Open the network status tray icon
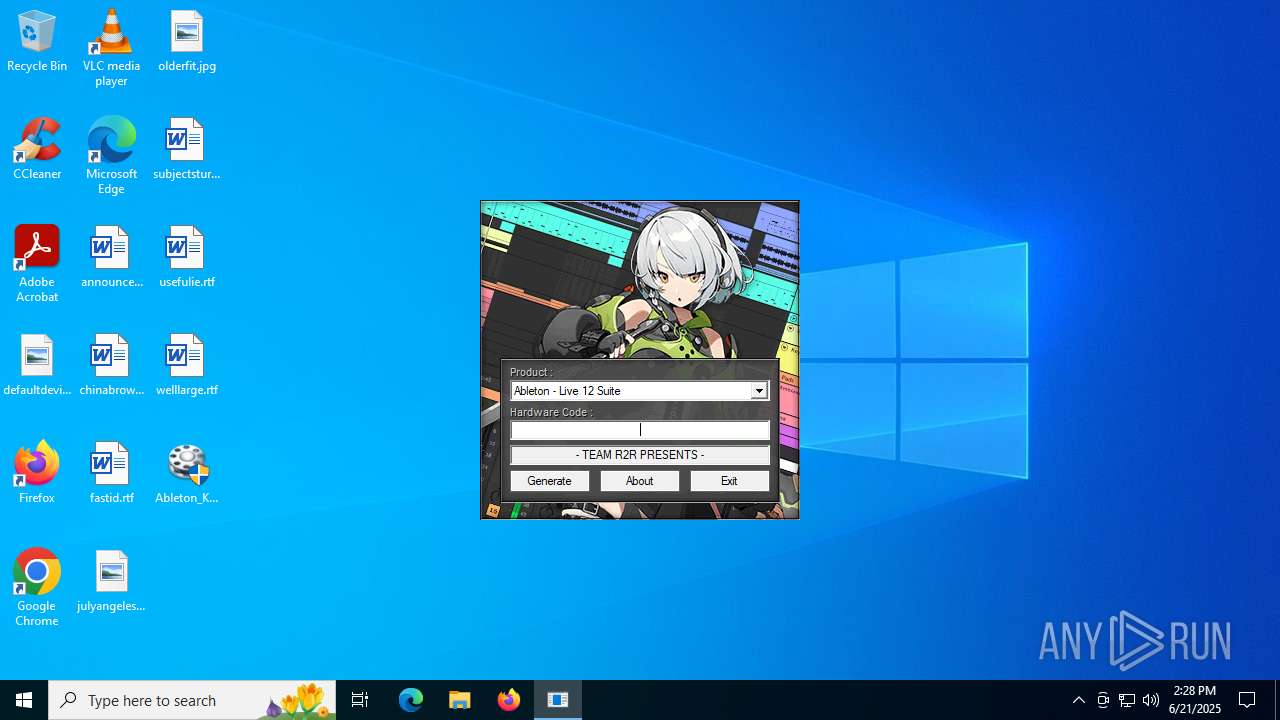 [1127, 700]
